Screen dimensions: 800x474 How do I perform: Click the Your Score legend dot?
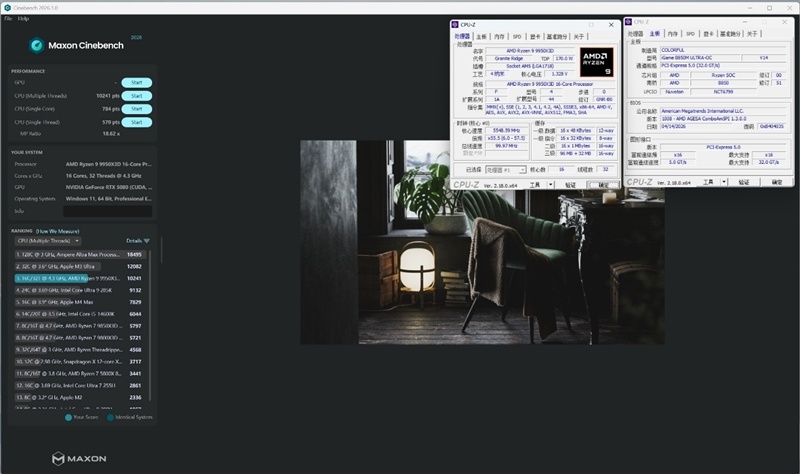[x=68, y=417]
